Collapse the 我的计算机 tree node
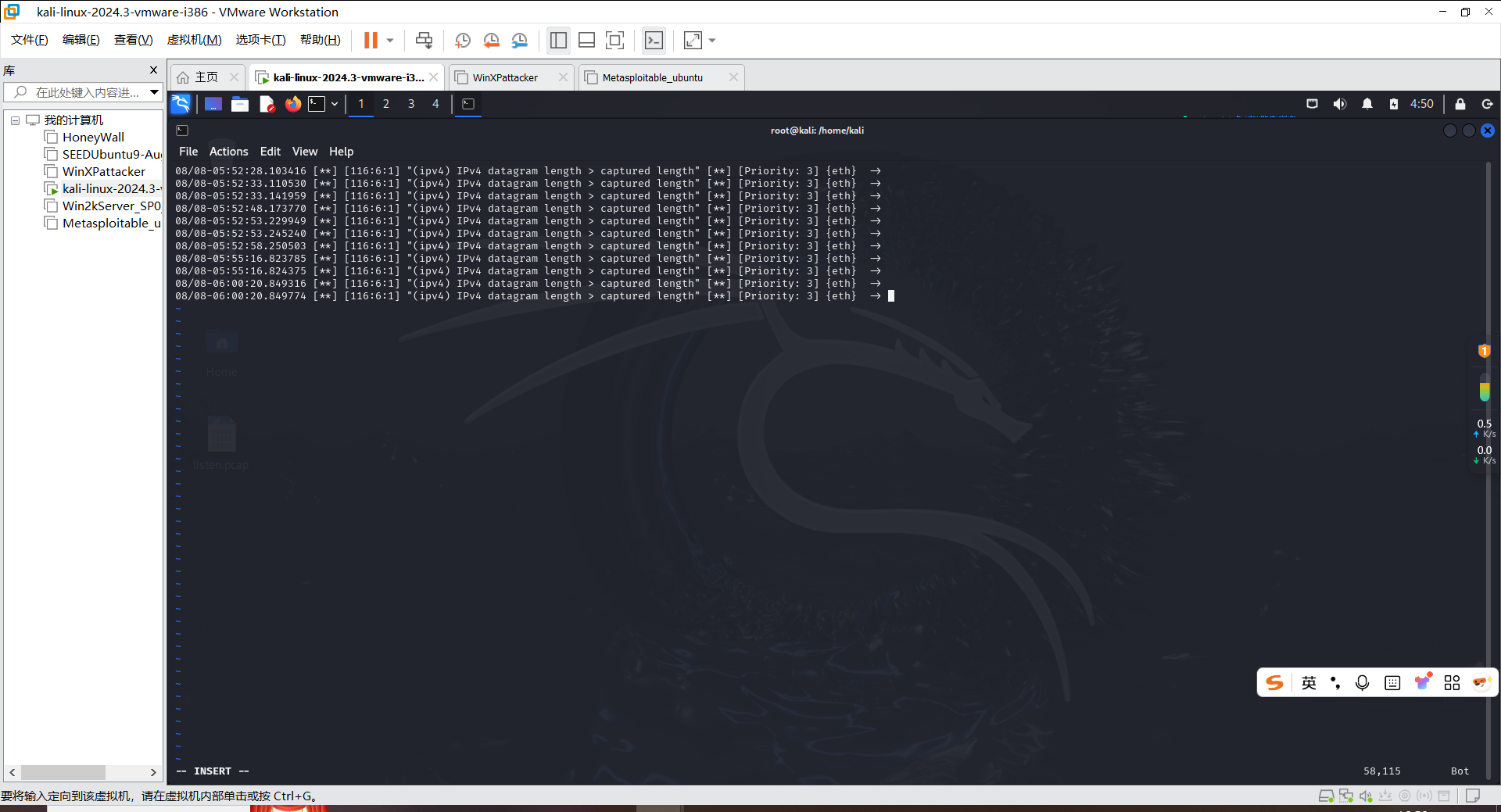Viewport: 1501px width, 812px height. coord(15,120)
